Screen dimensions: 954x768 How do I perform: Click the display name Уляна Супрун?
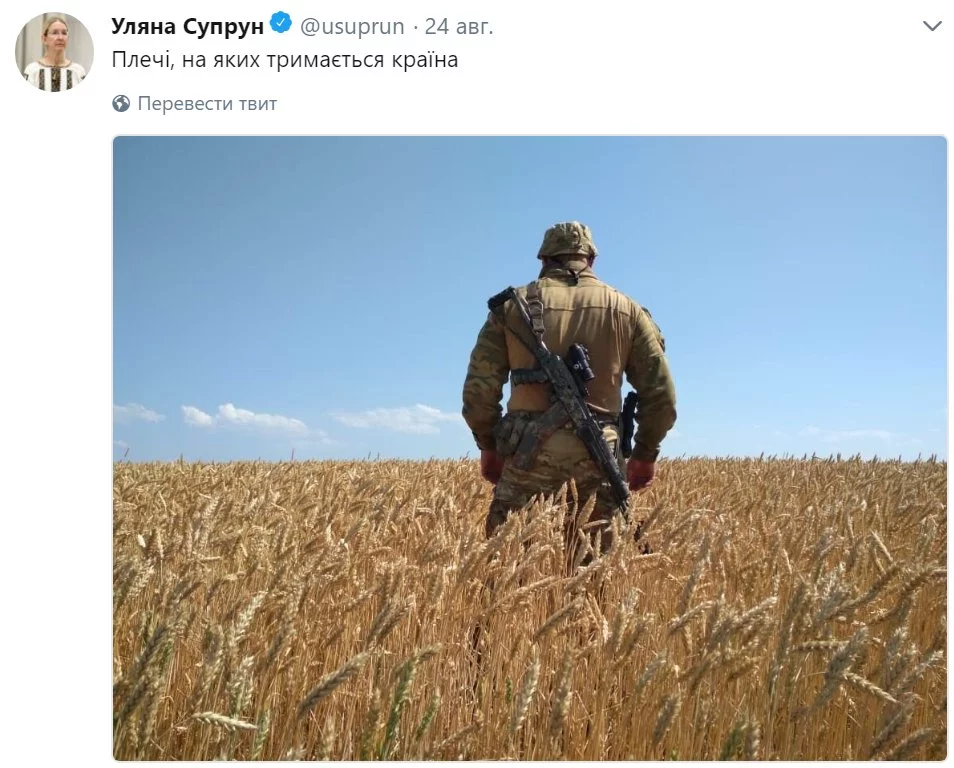pos(187,26)
